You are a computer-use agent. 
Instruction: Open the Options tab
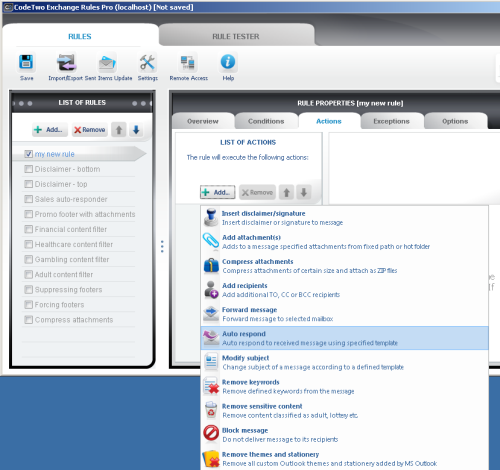pos(455,121)
